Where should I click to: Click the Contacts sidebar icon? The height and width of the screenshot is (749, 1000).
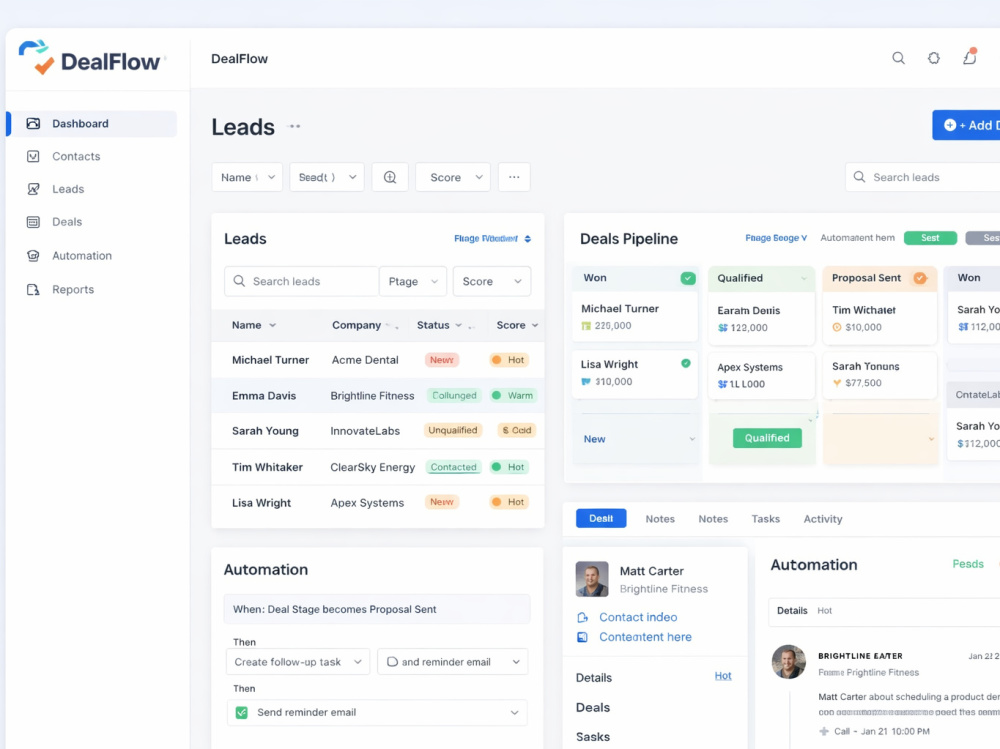click(x=33, y=156)
